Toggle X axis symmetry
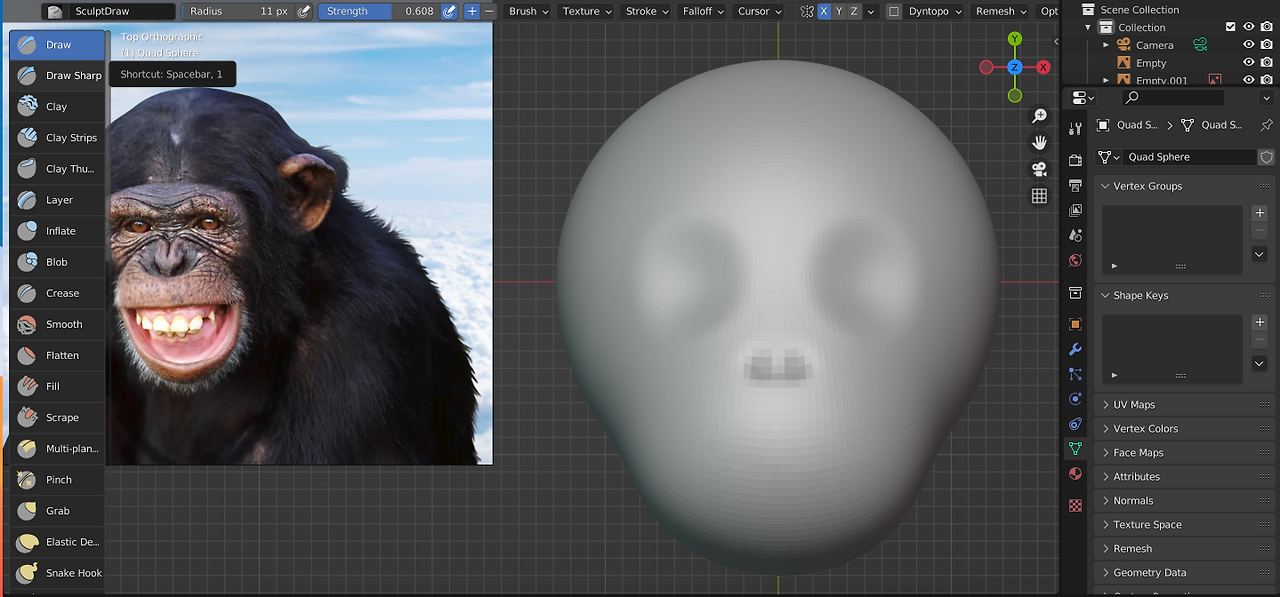This screenshot has width=1280, height=597. pos(824,11)
